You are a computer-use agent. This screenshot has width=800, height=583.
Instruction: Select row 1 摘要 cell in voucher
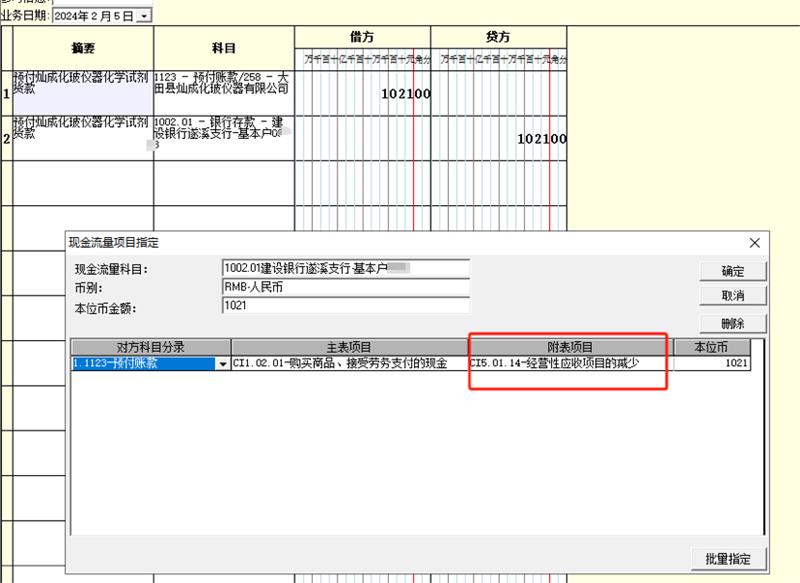pyautogui.click(x=82, y=92)
